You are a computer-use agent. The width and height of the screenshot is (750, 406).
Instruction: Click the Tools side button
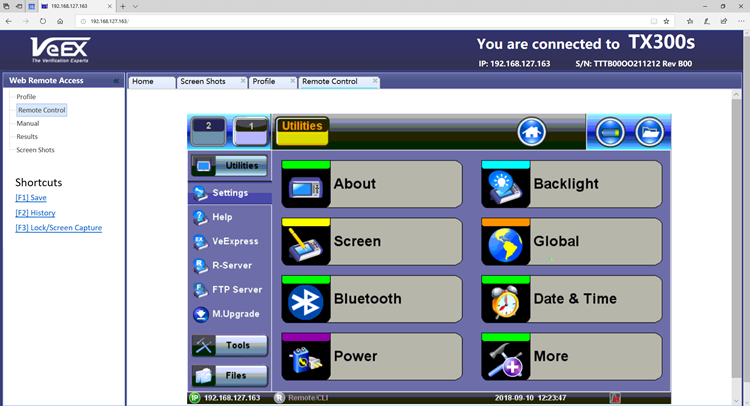230,345
